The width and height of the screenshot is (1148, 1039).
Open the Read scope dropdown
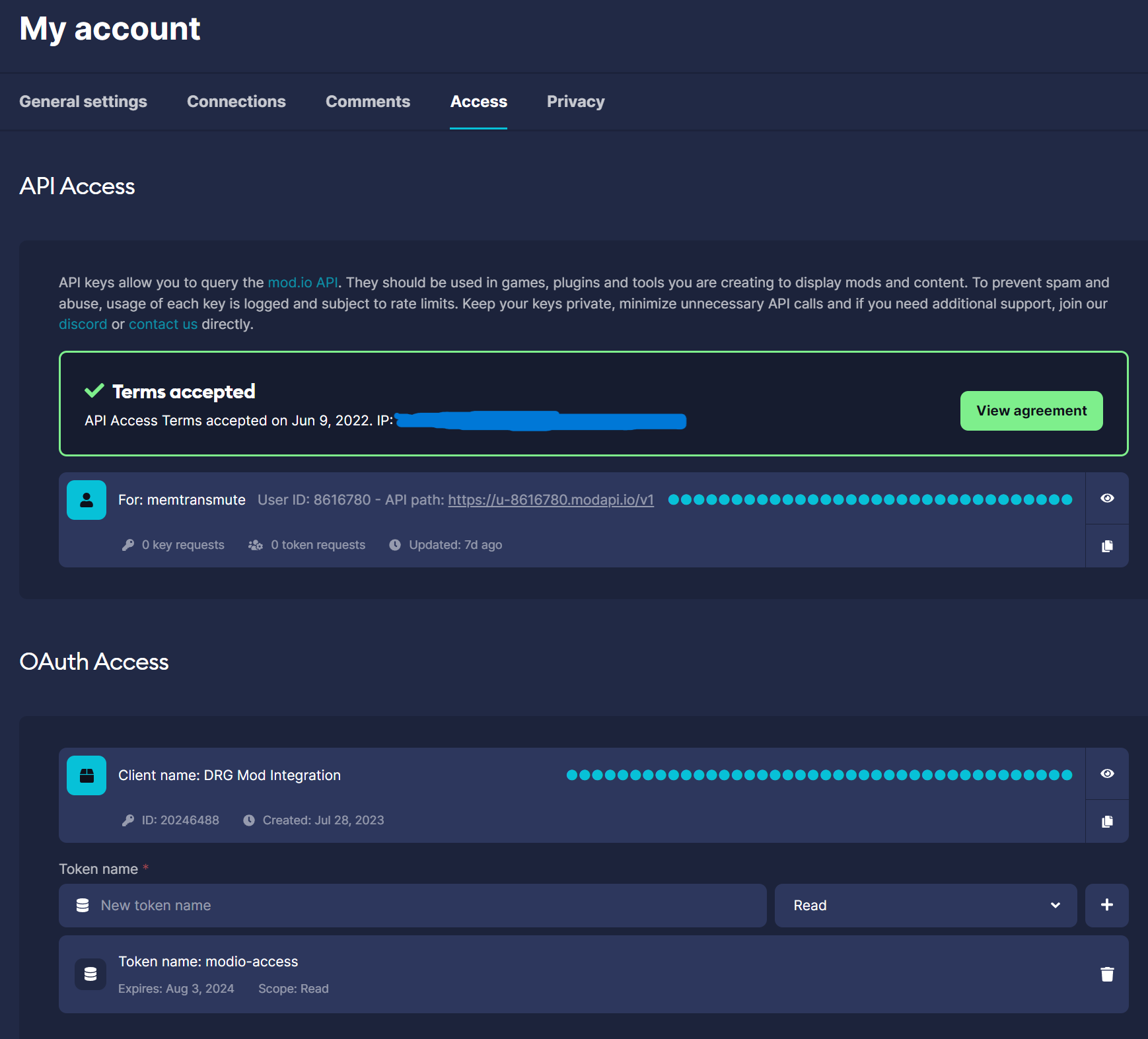coord(925,905)
